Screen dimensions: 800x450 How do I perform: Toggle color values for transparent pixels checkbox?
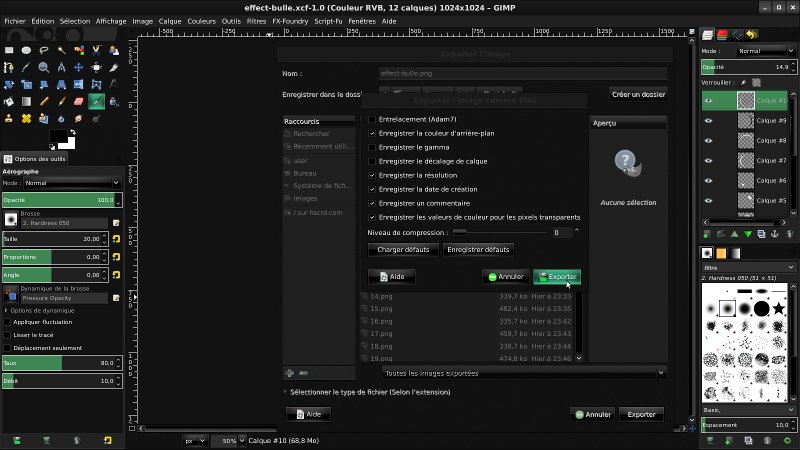372,217
